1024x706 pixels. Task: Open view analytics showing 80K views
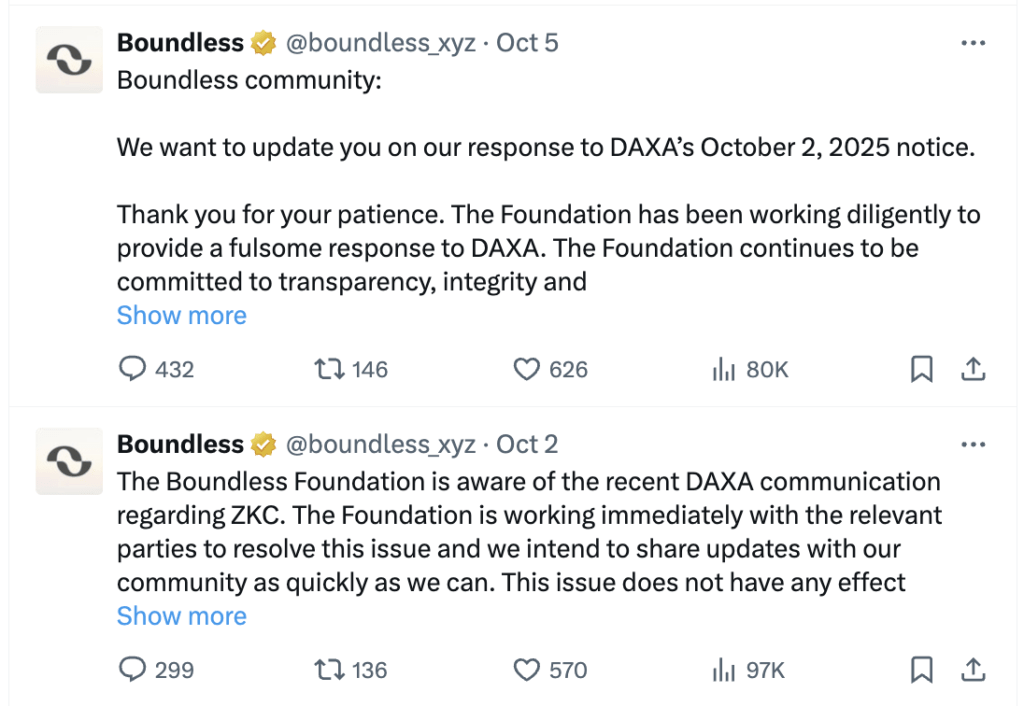pyautogui.click(x=723, y=369)
